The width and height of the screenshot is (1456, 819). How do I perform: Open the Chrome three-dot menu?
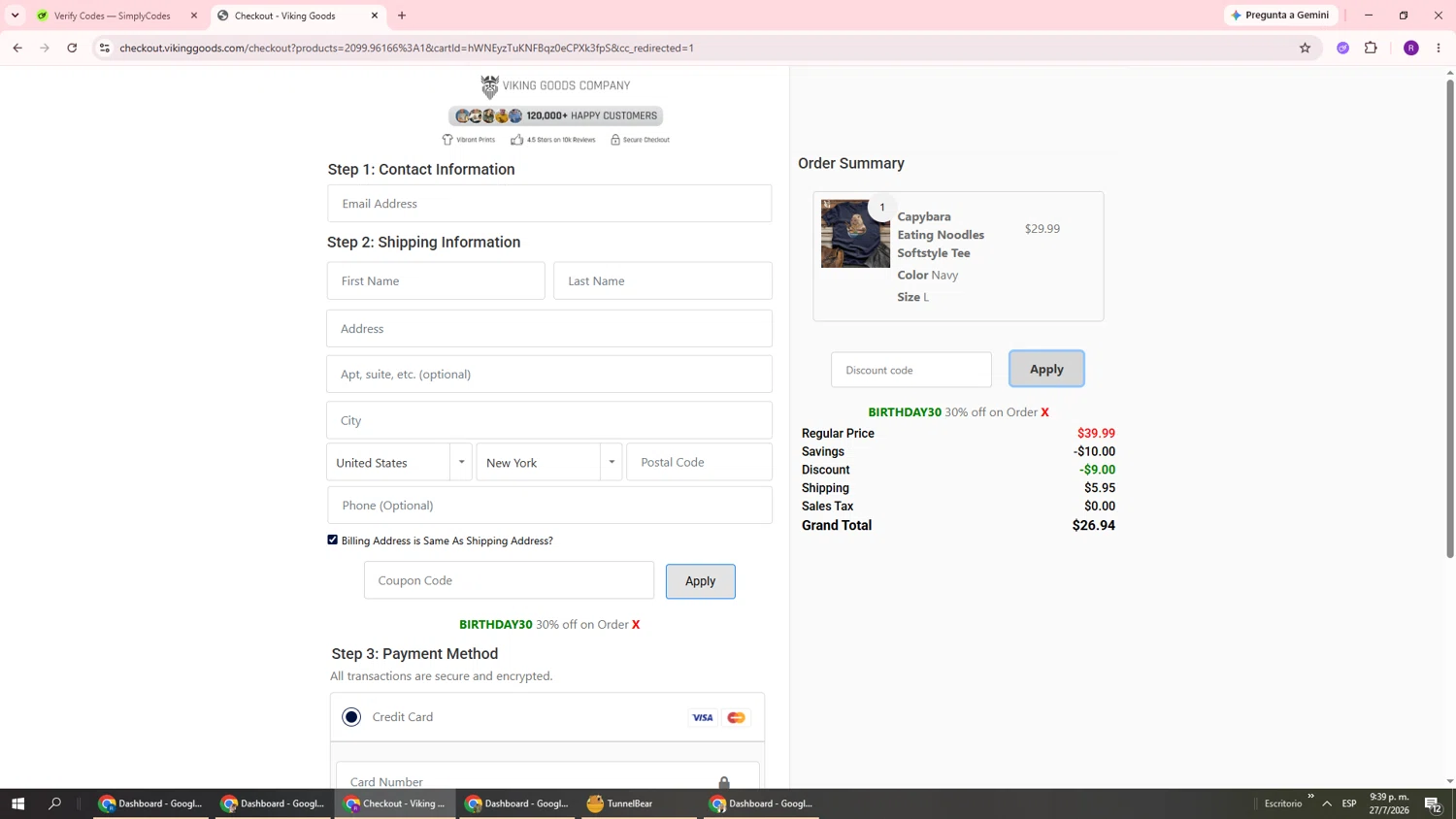coord(1439,48)
